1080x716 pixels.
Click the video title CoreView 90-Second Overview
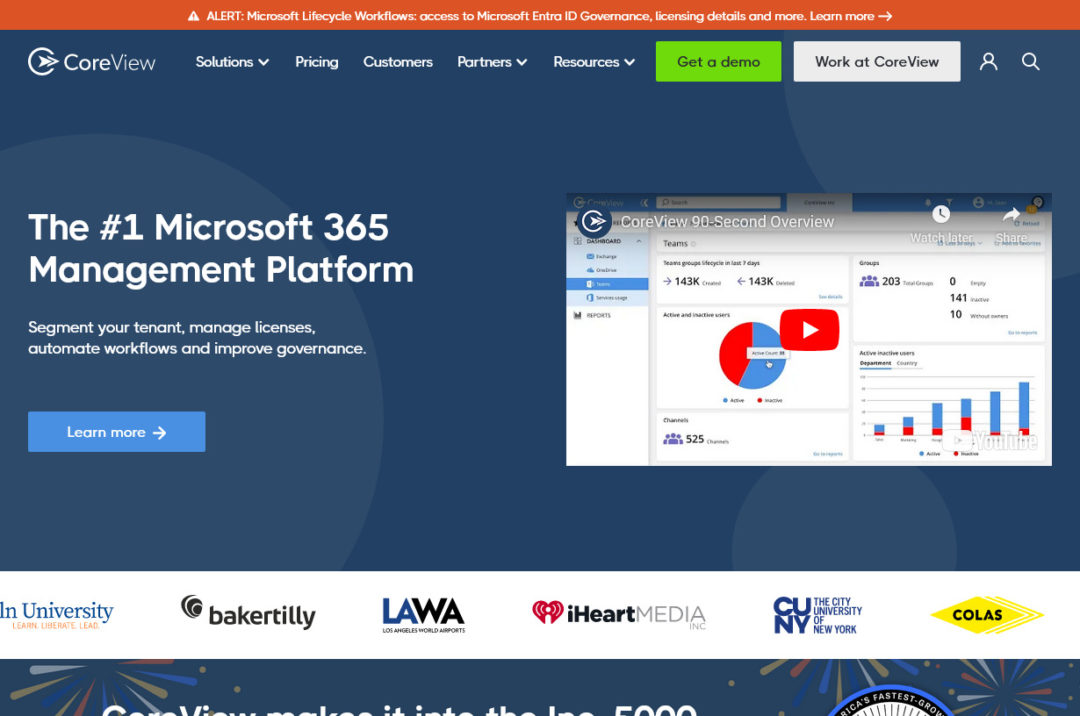(x=727, y=222)
